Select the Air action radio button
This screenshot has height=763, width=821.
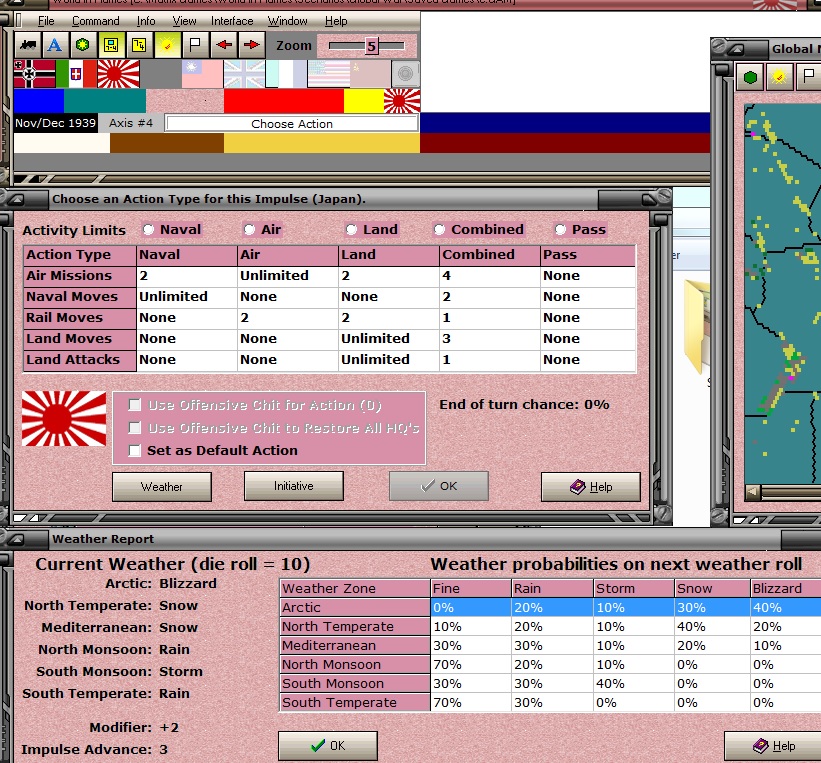pos(249,229)
